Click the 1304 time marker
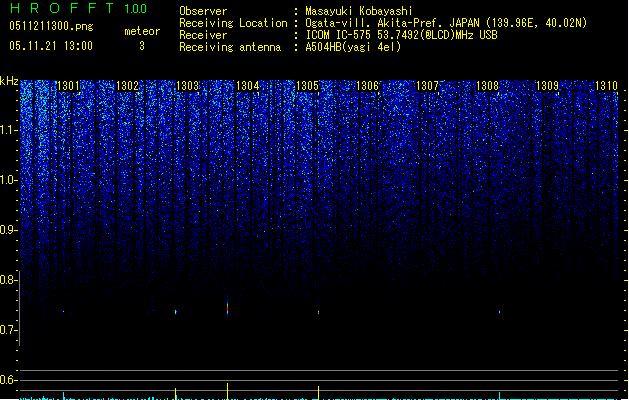The height and width of the screenshot is (400, 629). click(248, 85)
